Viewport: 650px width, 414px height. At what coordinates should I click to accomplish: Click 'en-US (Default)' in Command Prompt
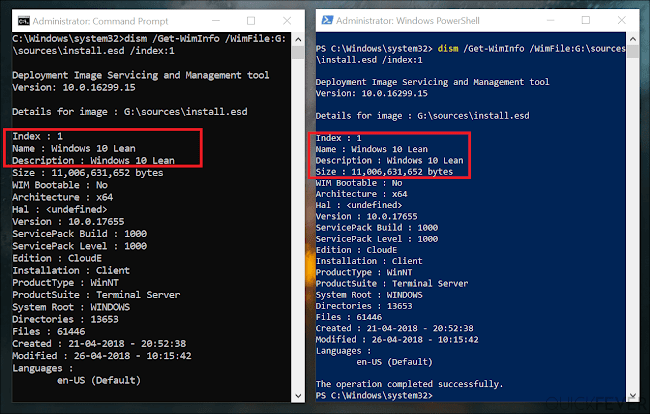click(x=99, y=380)
